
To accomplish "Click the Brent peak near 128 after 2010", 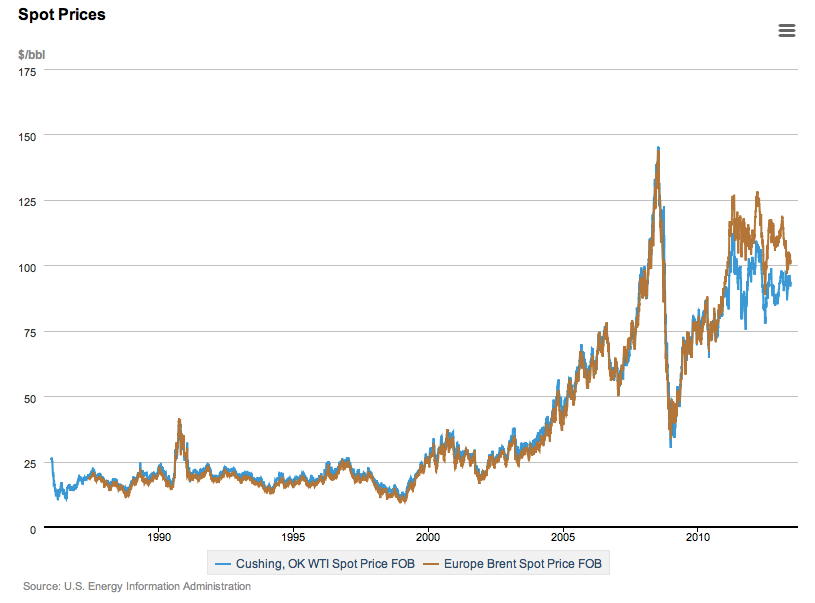I will [758, 193].
